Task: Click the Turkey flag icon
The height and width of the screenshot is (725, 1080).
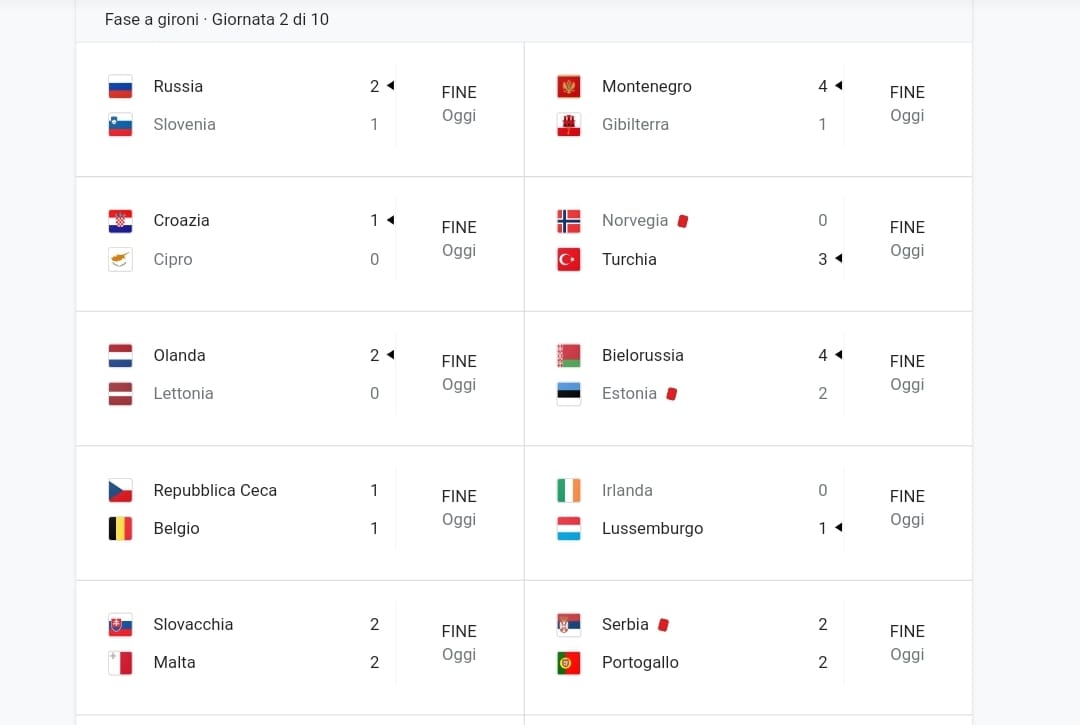Action: click(x=569, y=260)
